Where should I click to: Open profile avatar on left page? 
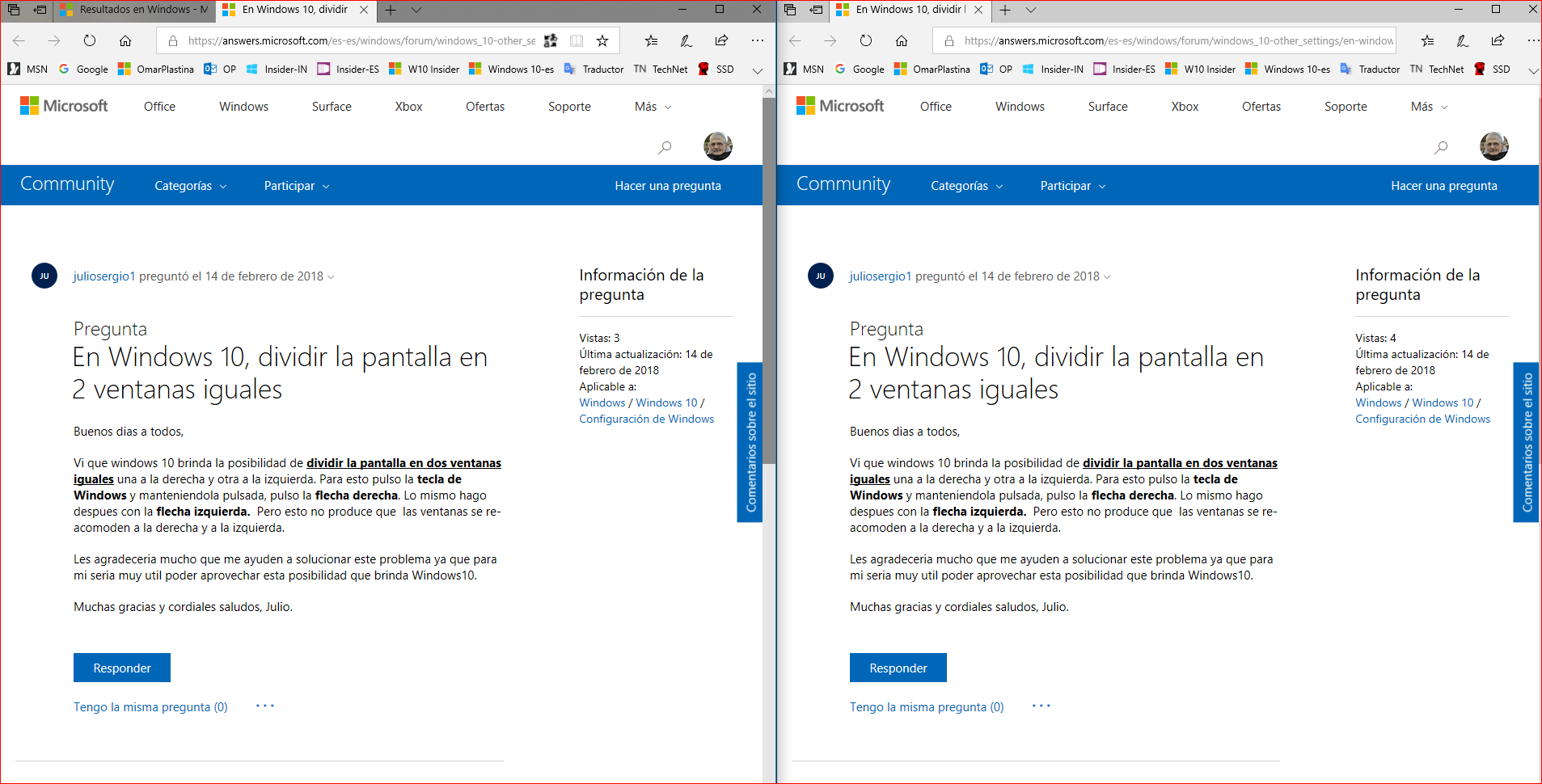(718, 146)
